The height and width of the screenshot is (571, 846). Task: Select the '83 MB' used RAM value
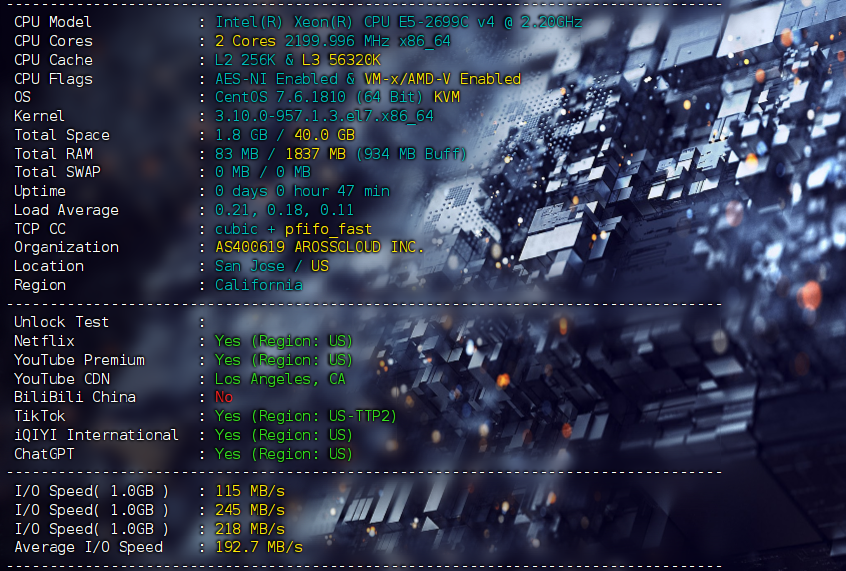click(x=237, y=154)
